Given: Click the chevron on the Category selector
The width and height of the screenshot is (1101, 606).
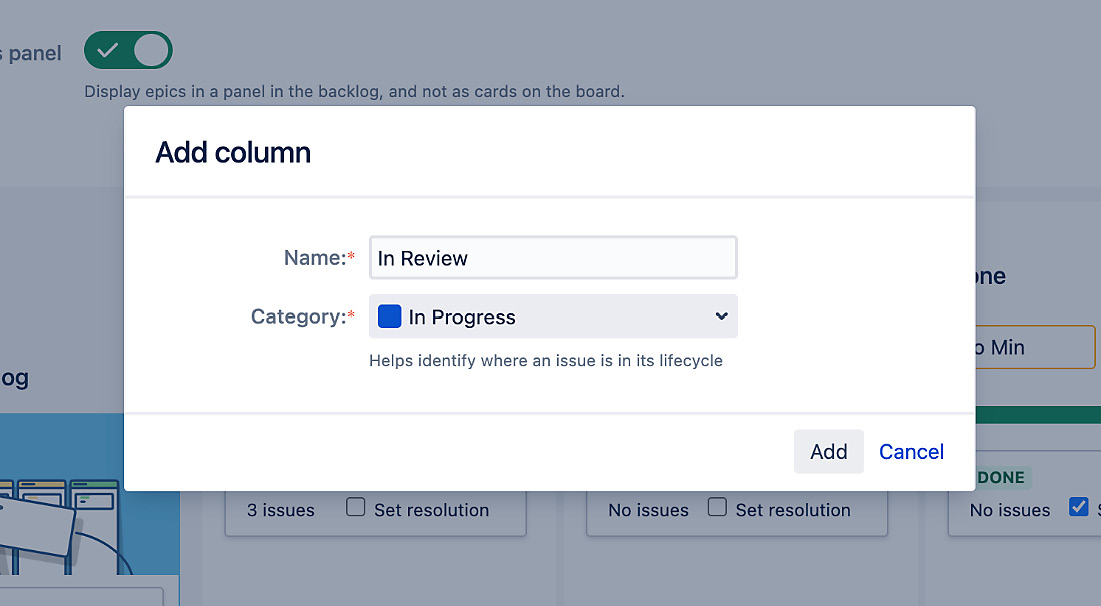Looking at the screenshot, I should click(721, 315).
